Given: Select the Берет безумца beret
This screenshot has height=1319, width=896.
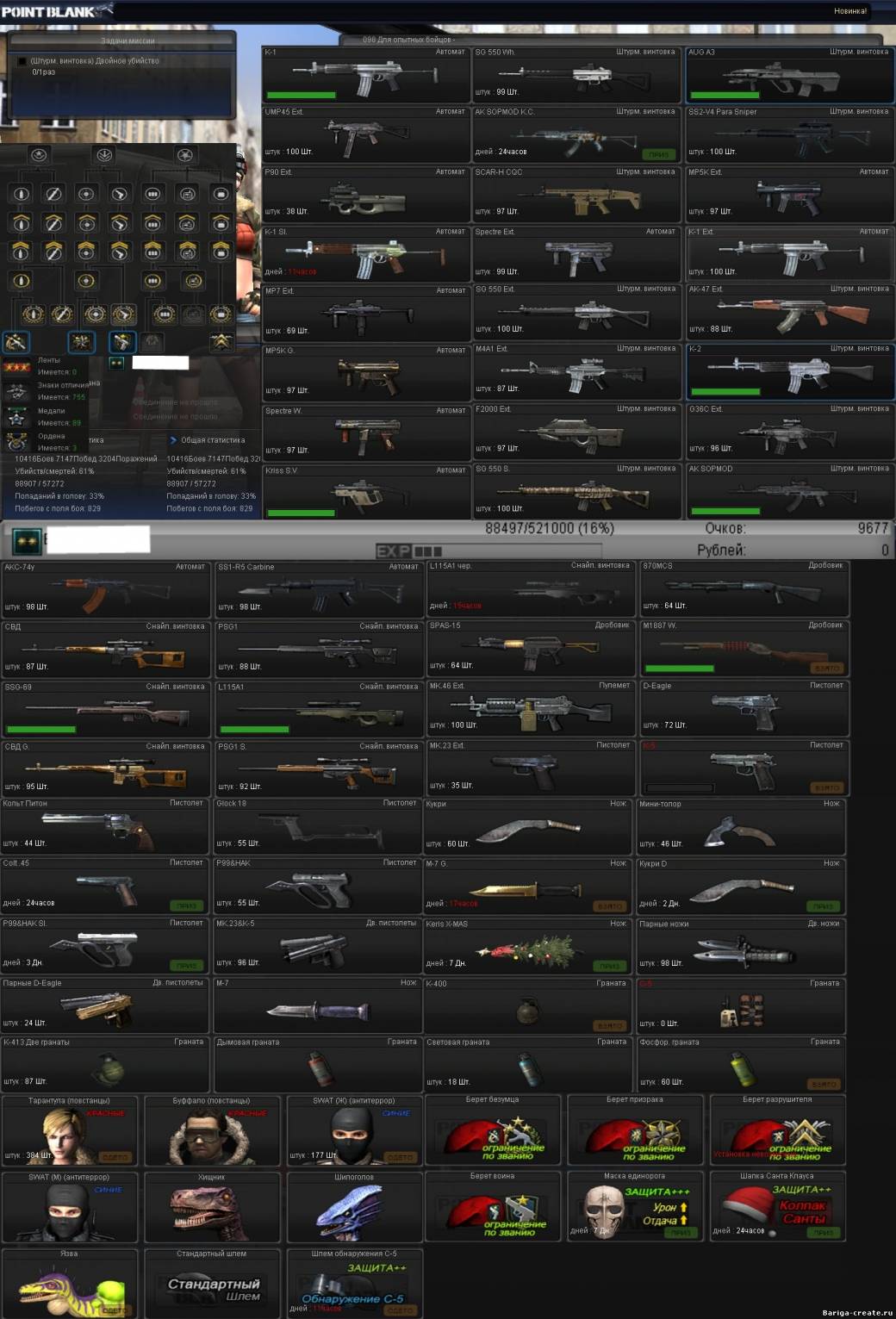Looking at the screenshot, I should pyautogui.click(x=493, y=1129).
